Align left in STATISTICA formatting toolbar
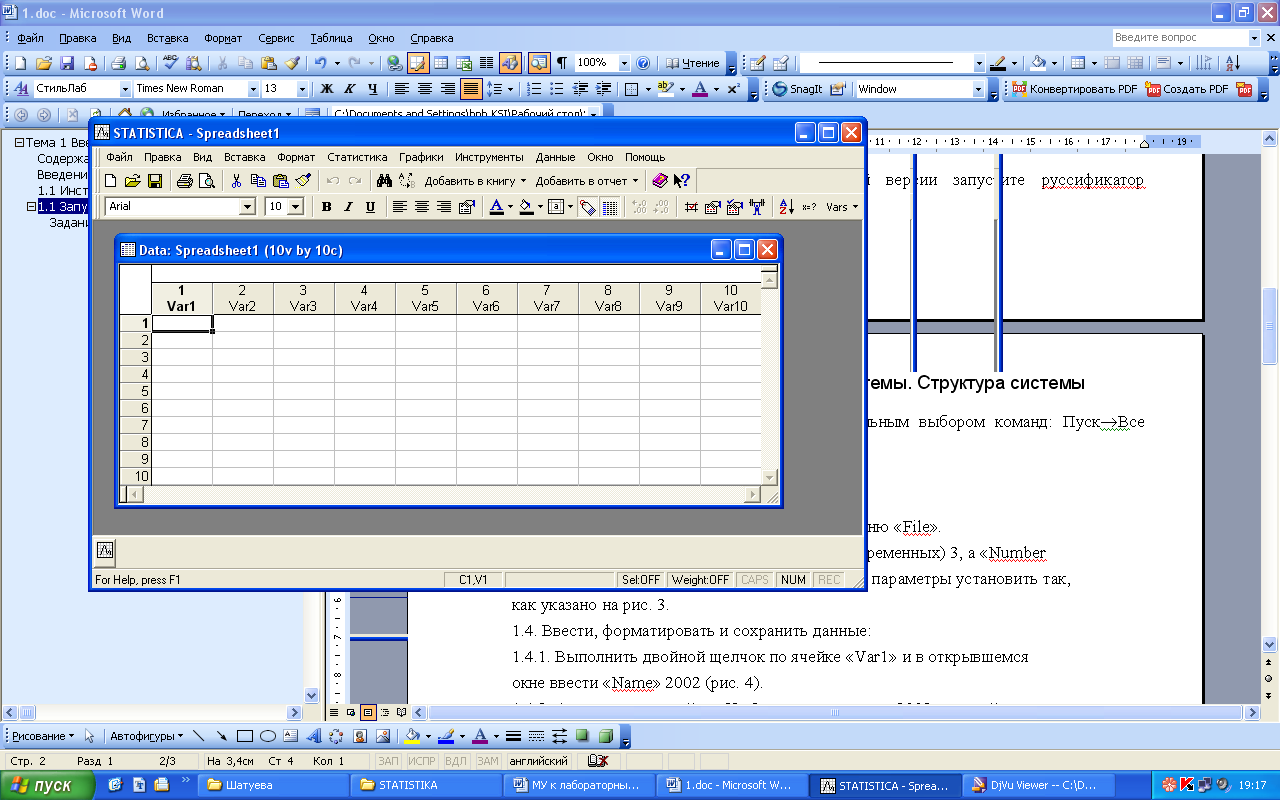The image size is (1280, 800). pos(400,207)
